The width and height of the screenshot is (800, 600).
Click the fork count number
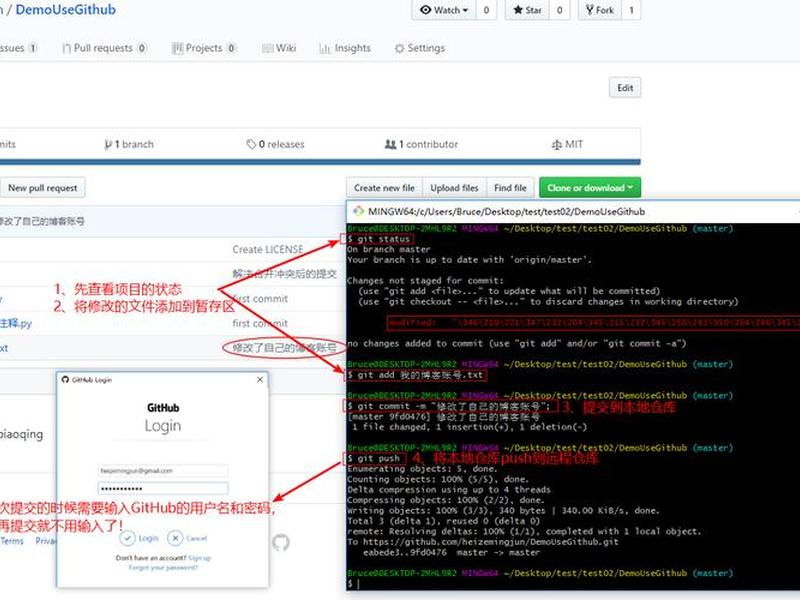point(631,10)
